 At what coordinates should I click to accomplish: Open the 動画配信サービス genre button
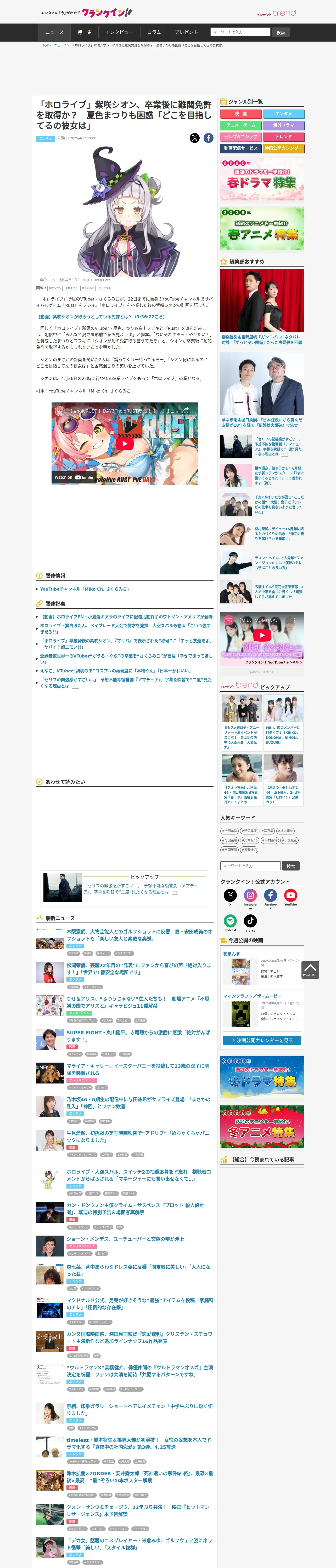point(241,148)
